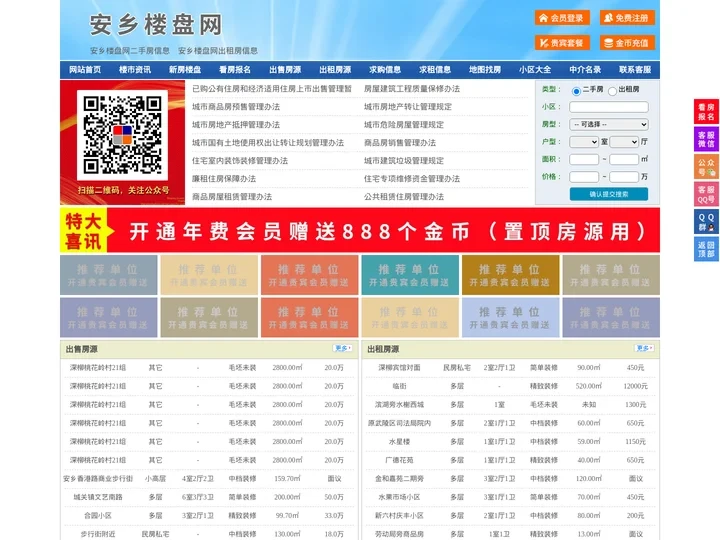
Task: Open the 城关镇文艺南路 sale listing
Action: (x=98, y=497)
